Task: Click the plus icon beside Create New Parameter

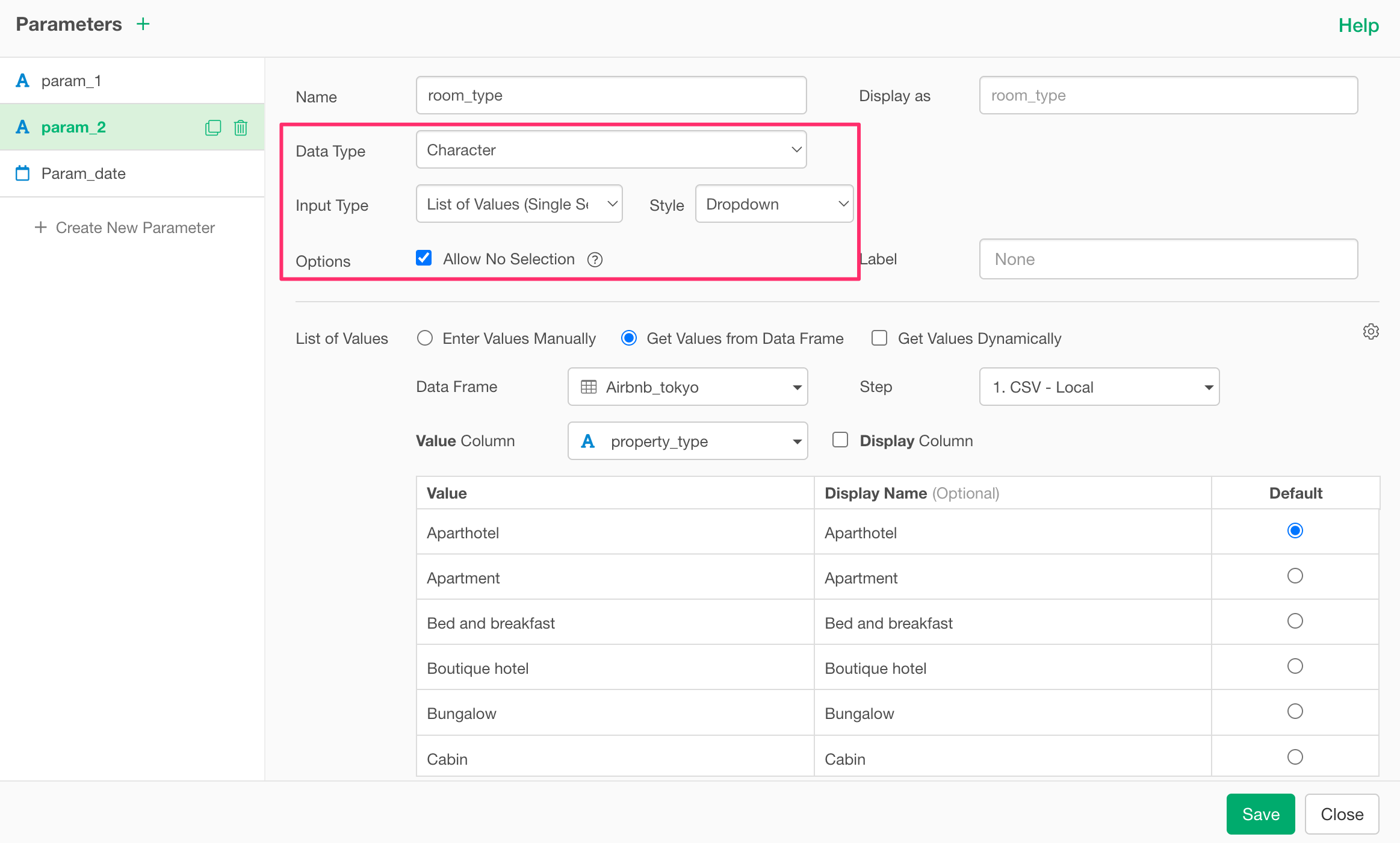Action: tap(40, 228)
